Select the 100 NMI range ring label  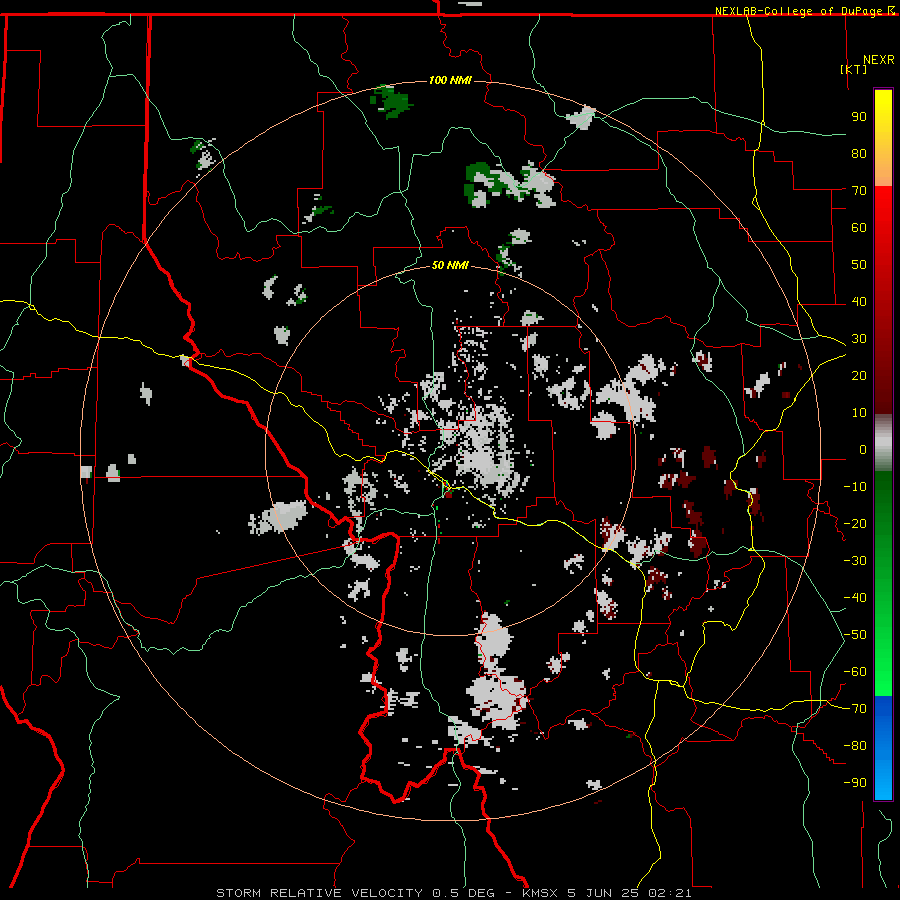click(x=450, y=80)
